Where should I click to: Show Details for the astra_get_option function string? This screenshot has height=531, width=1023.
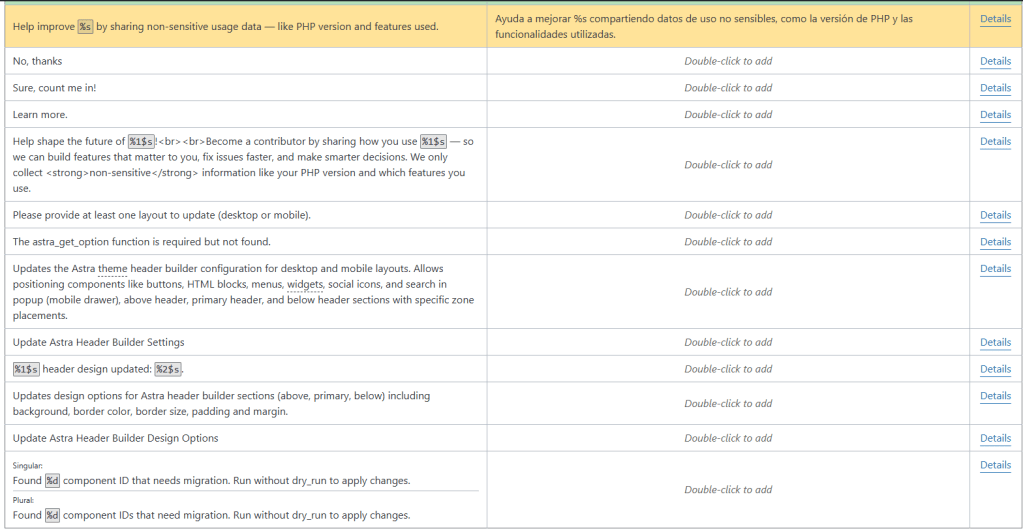pos(995,242)
